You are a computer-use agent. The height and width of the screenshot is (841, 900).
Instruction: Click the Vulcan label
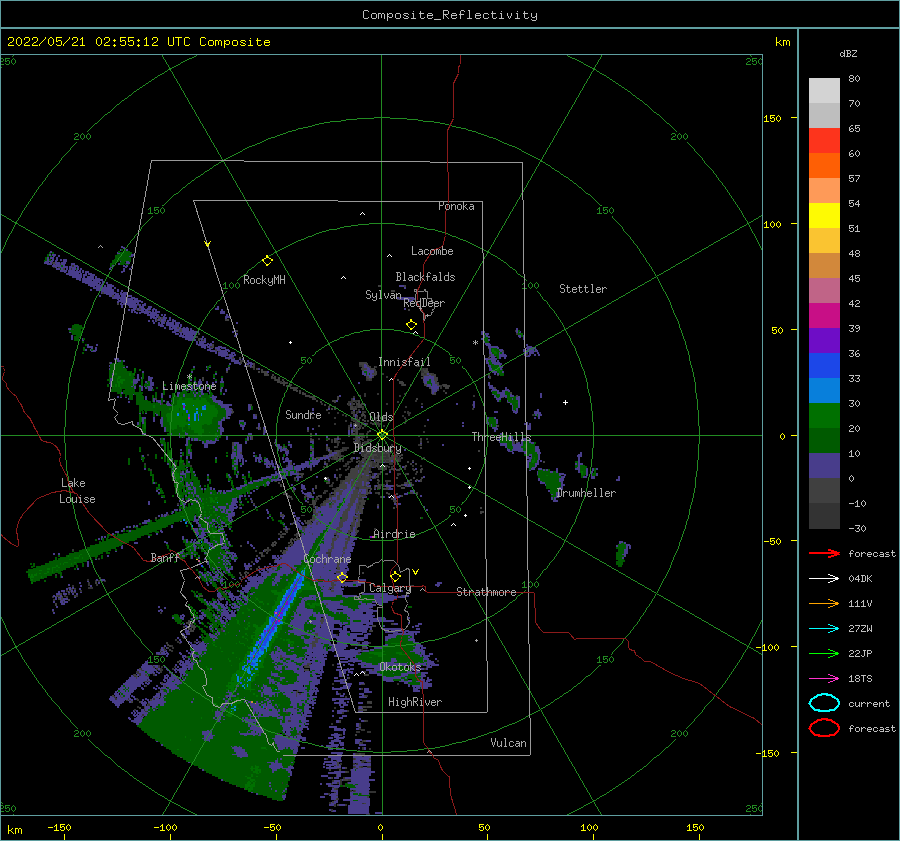(509, 743)
